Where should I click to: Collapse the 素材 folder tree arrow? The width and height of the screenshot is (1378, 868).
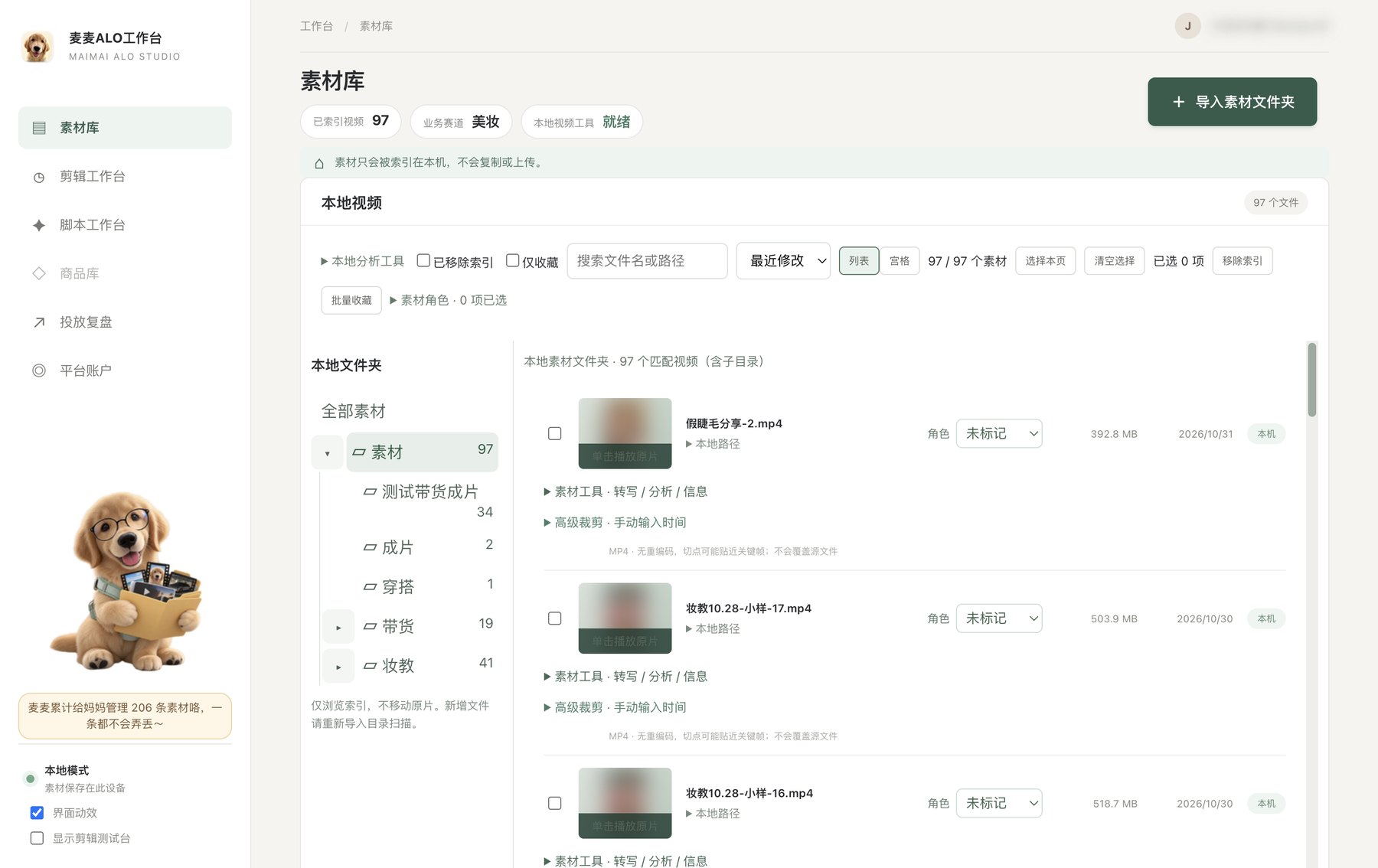(327, 453)
